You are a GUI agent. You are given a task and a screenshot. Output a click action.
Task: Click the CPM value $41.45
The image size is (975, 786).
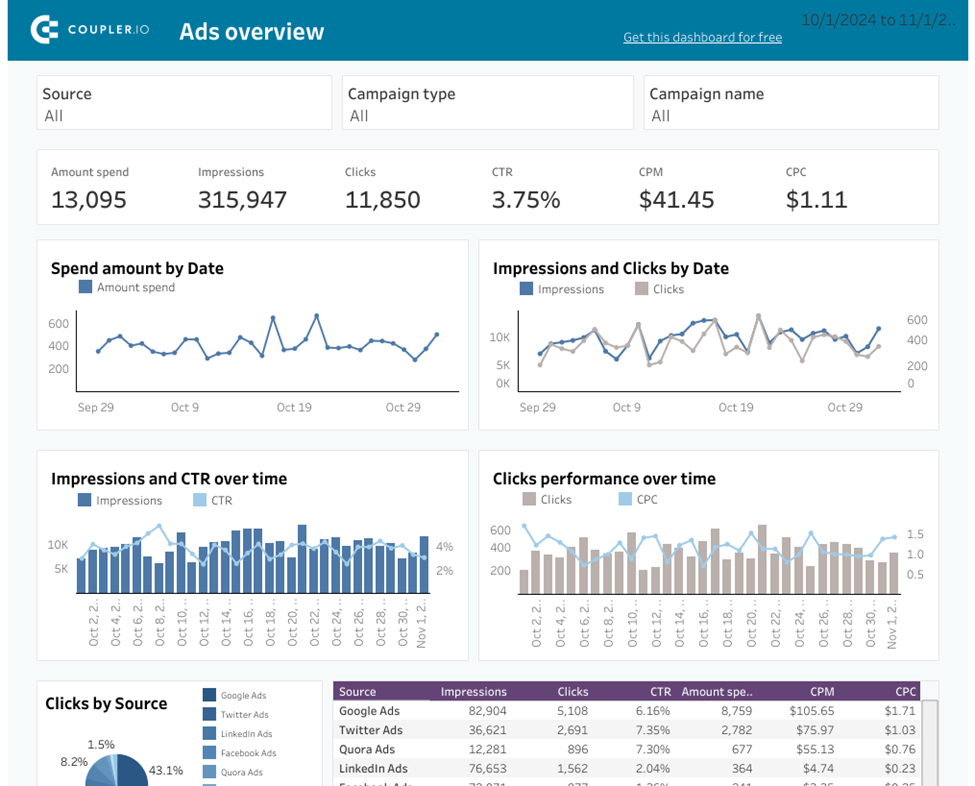[x=677, y=200]
